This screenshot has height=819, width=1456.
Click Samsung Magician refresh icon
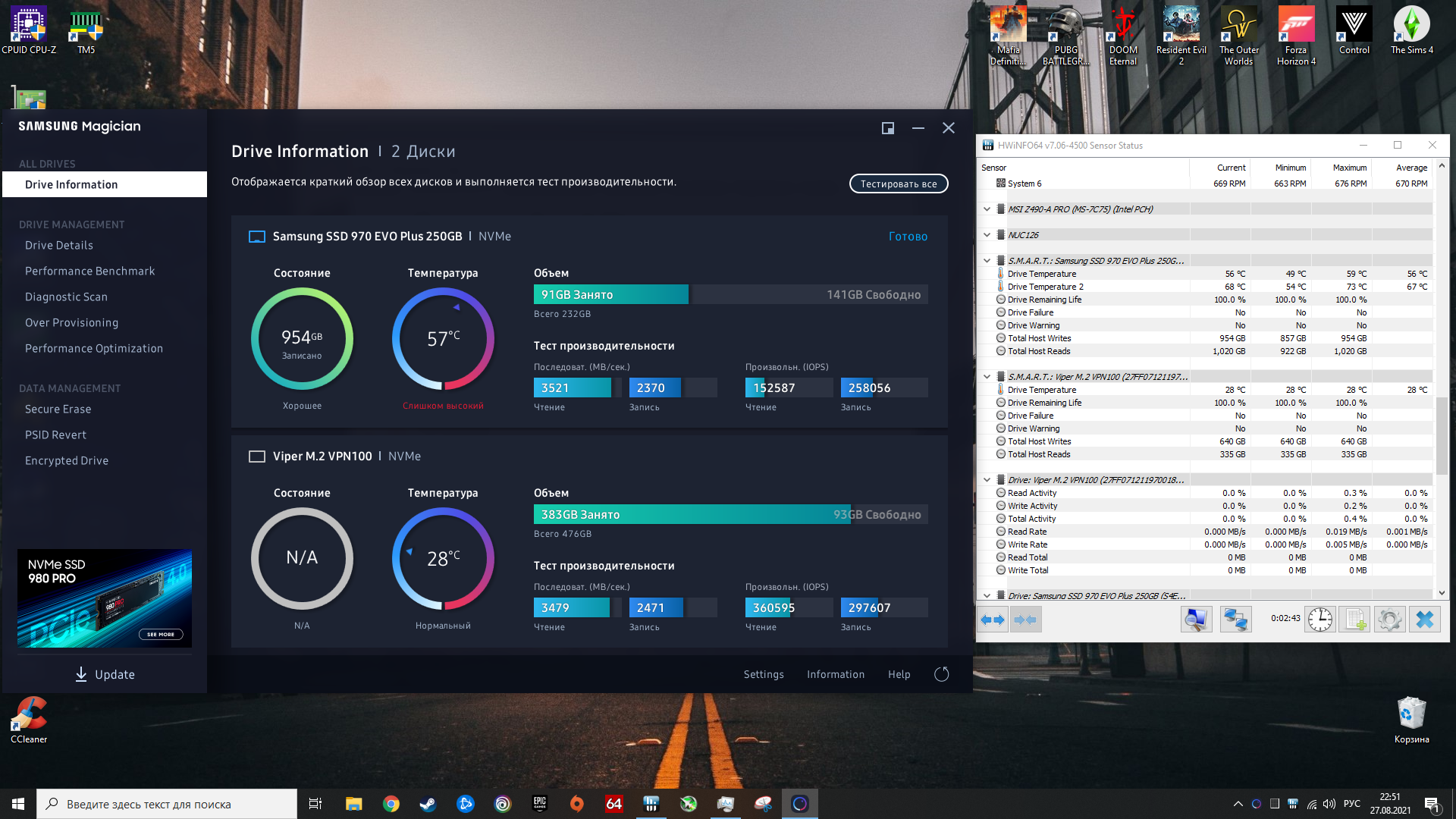click(x=941, y=674)
